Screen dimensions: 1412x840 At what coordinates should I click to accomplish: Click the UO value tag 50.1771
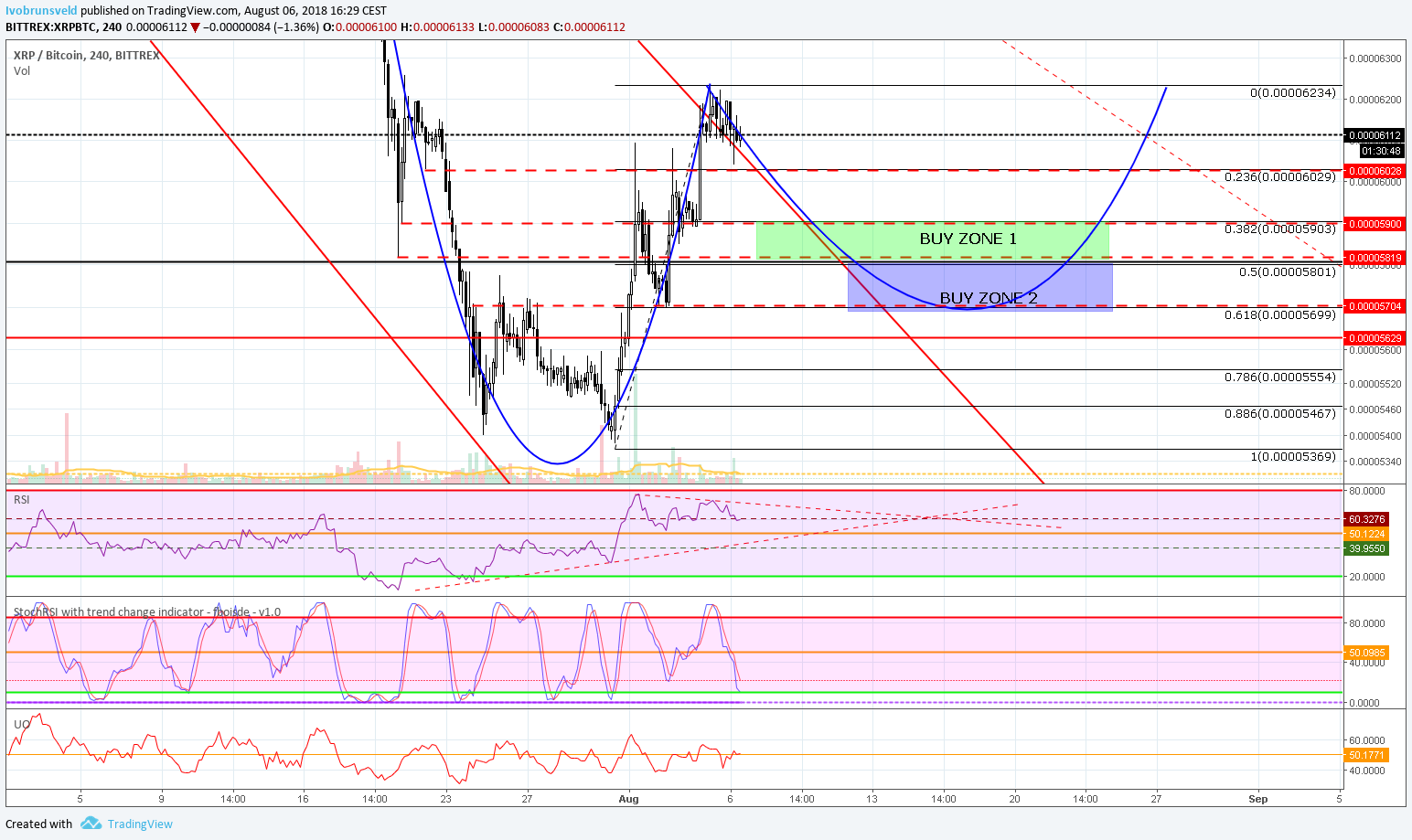click(1366, 755)
